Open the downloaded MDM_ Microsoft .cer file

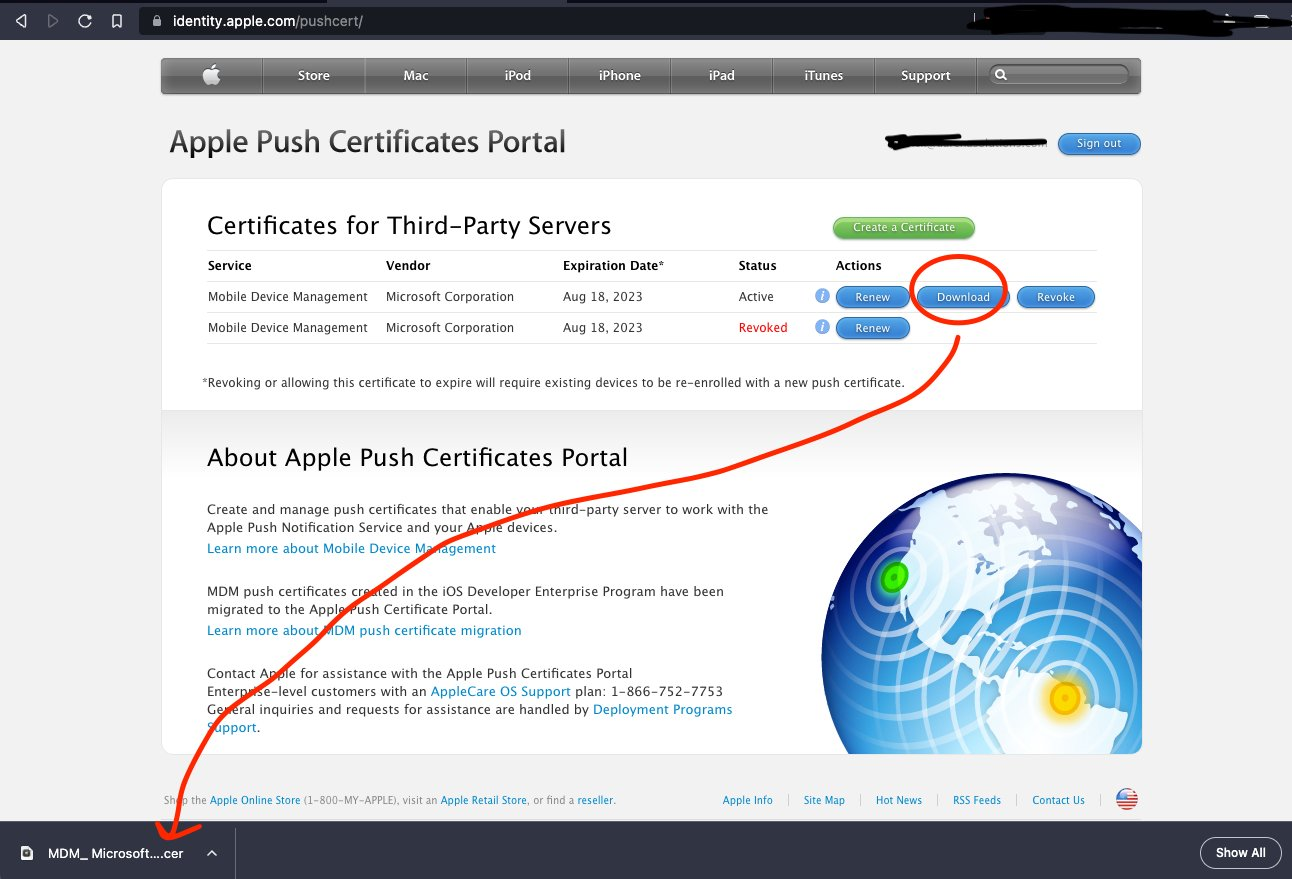pyautogui.click(x=116, y=853)
